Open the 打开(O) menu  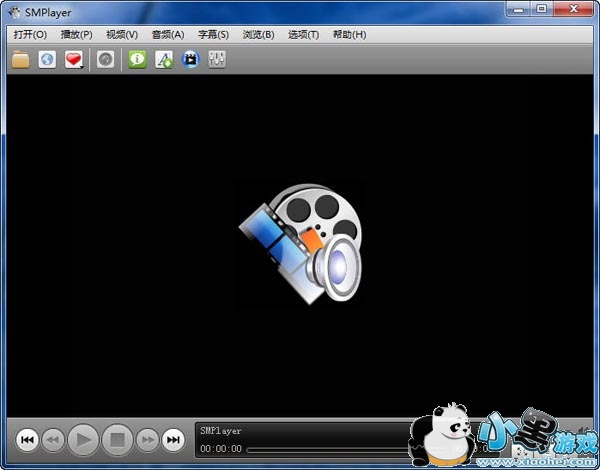pyautogui.click(x=30, y=35)
